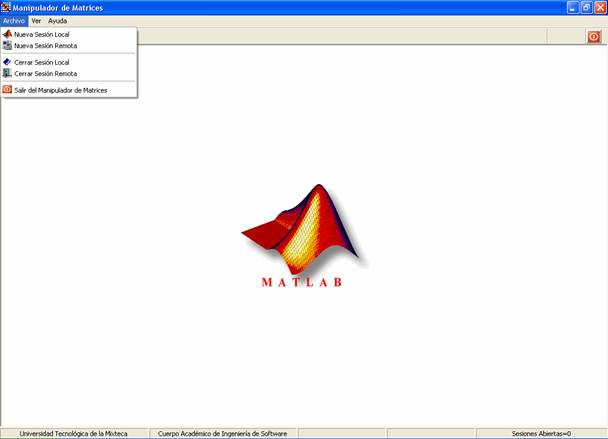This screenshot has height=439, width=608.
Task: Open the Archivo menu
Action: [14, 21]
